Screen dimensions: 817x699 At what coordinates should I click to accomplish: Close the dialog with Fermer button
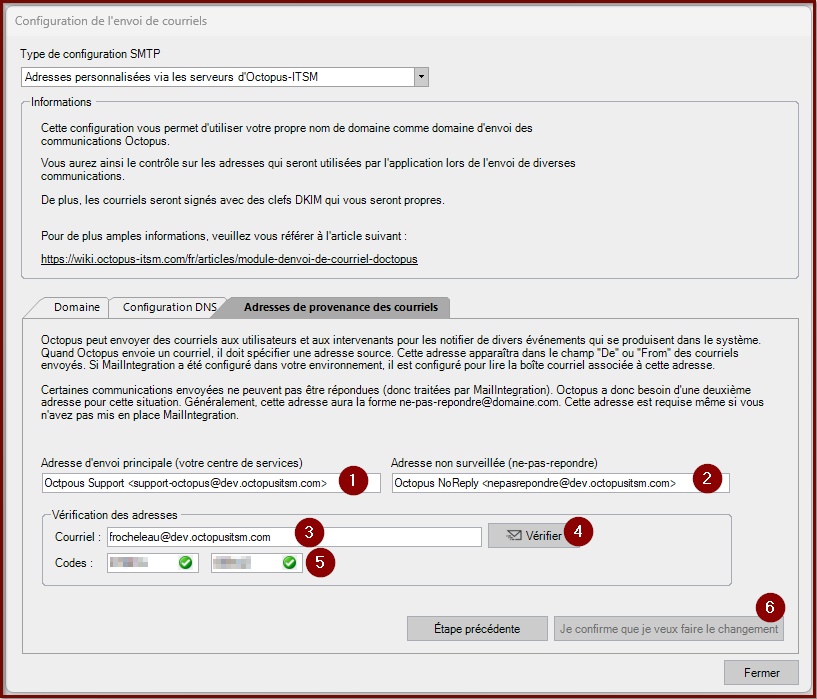tap(761, 672)
